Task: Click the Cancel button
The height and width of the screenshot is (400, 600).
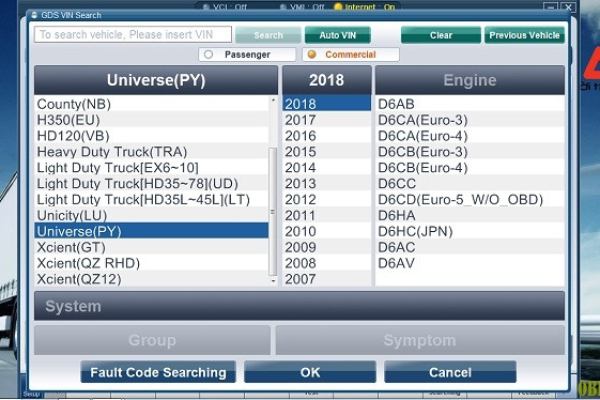Action: pyautogui.click(x=450, y=372)
